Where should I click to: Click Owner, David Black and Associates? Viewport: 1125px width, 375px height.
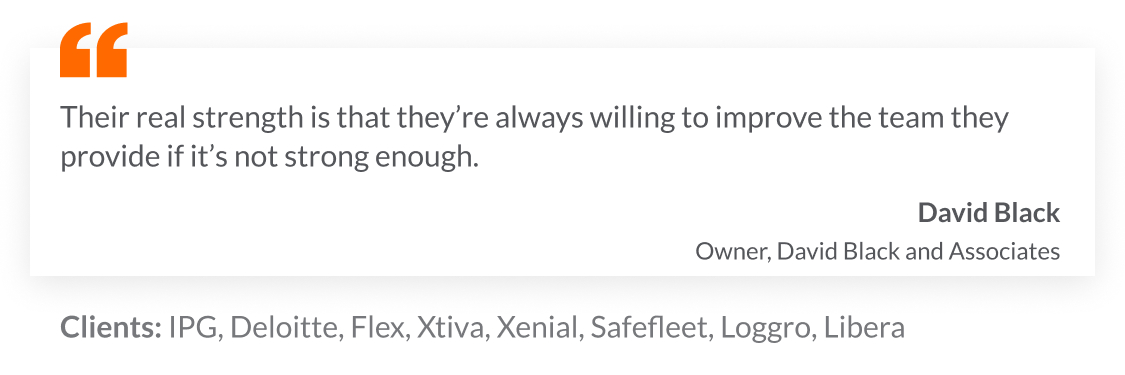point(877,251)
